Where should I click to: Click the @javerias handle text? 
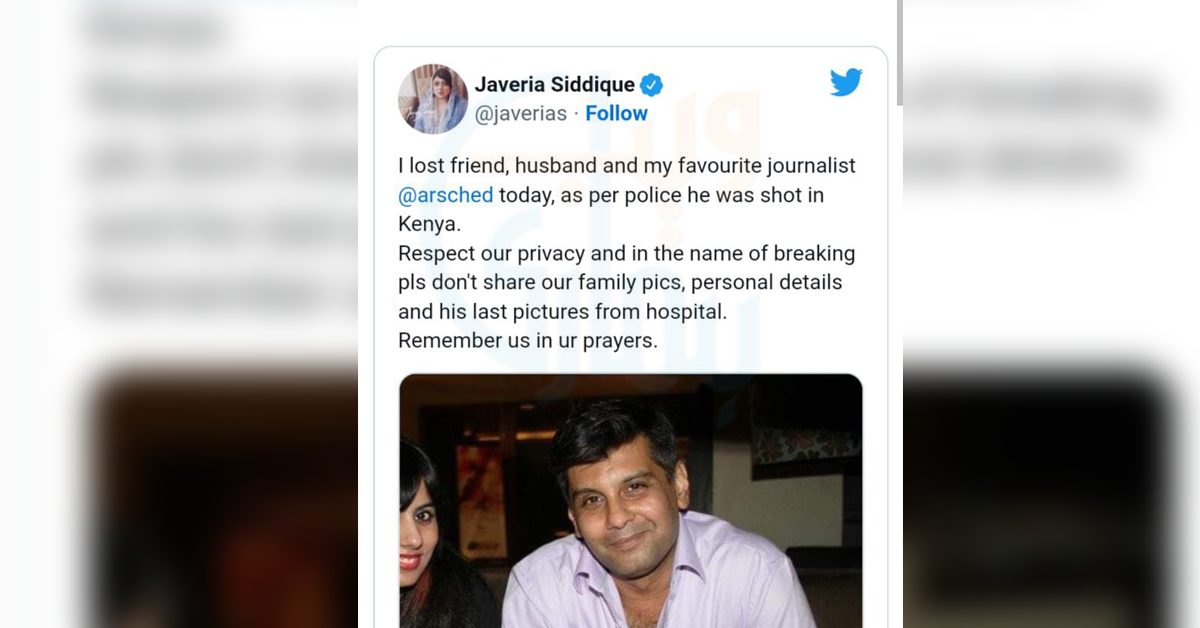coord(520,114)
